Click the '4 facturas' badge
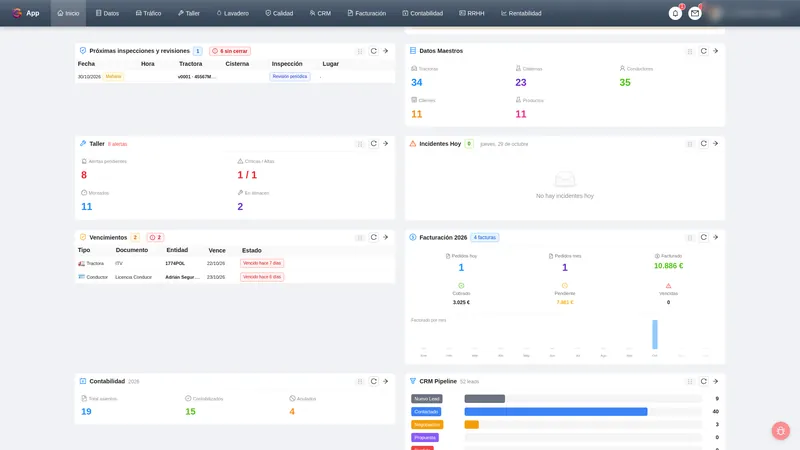 click(485, 237)
